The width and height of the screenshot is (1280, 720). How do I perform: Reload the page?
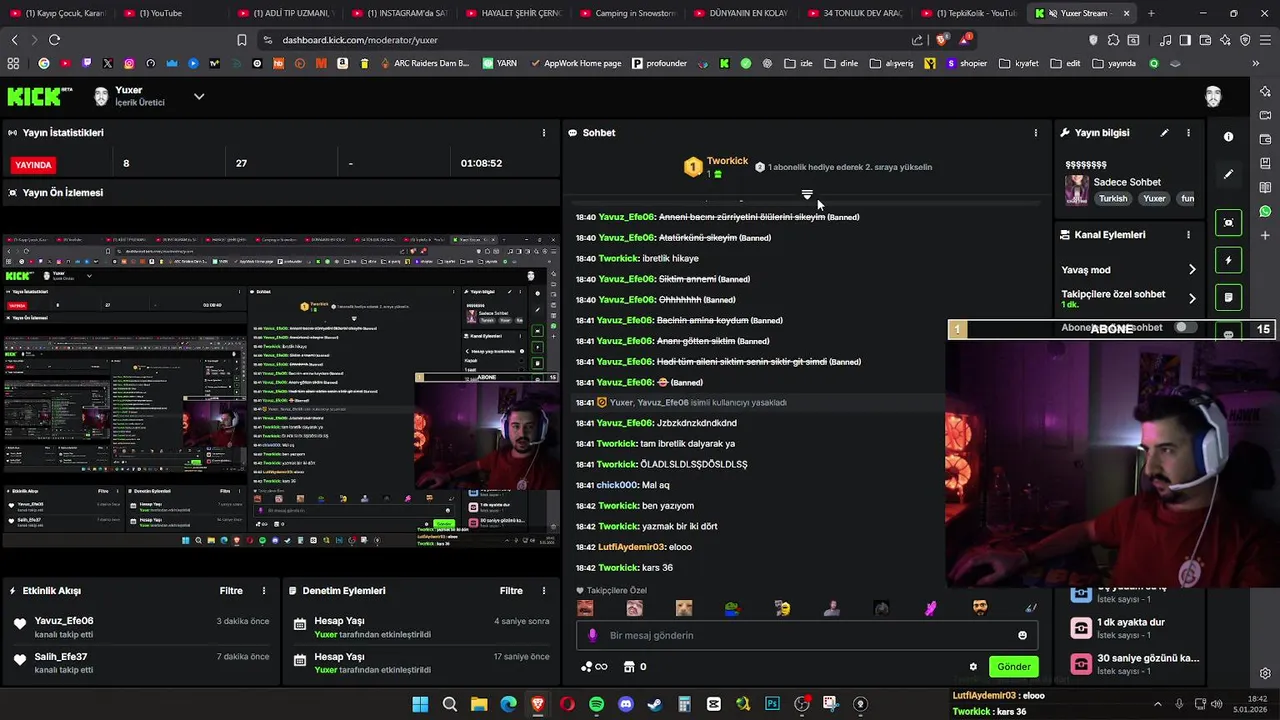[54, 40]
